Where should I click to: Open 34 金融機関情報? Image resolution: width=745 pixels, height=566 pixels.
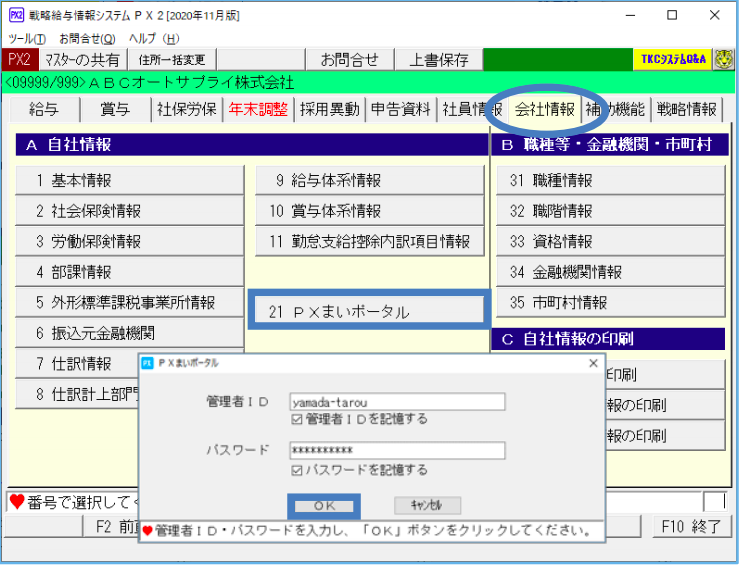611,272
